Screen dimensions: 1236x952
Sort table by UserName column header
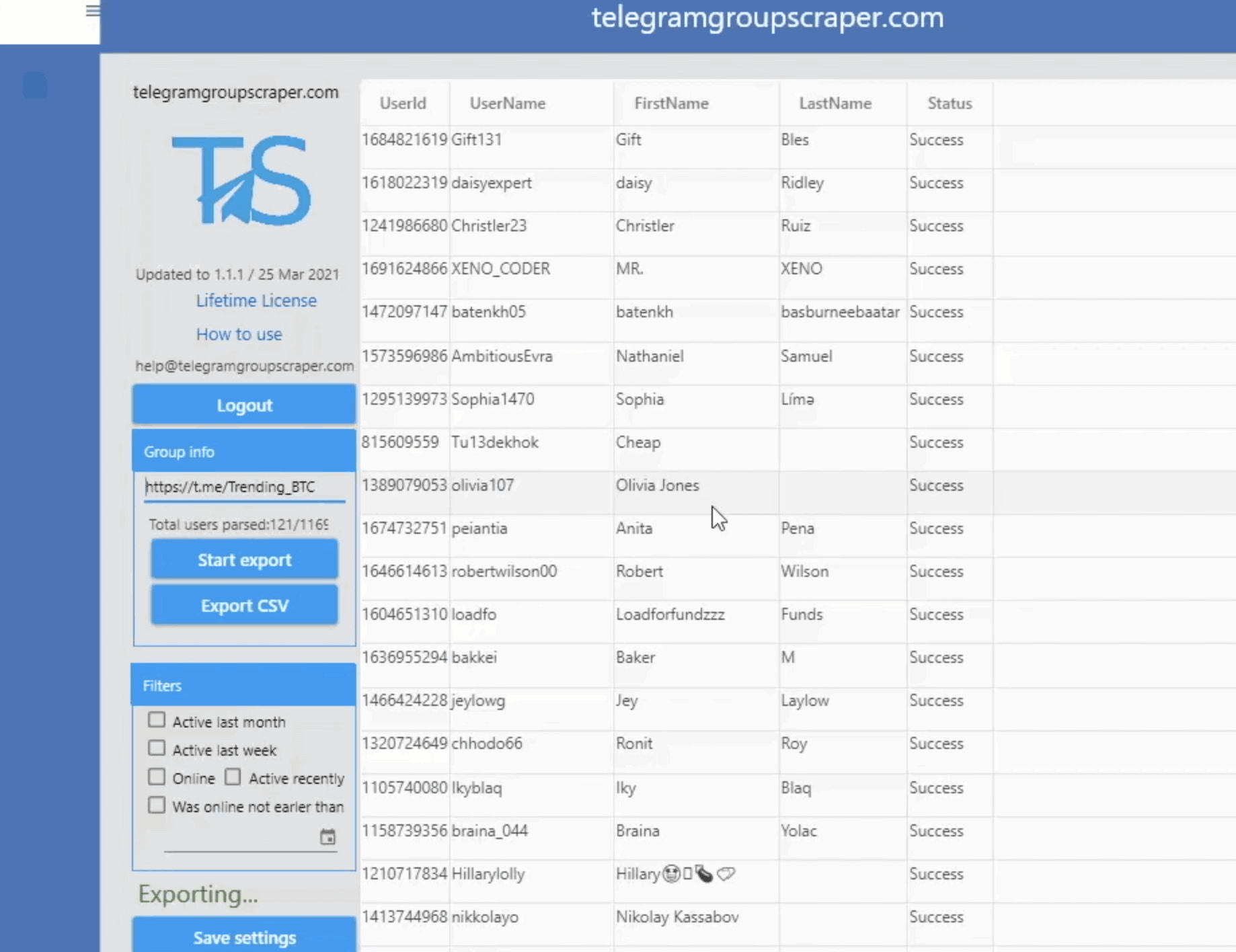(507, 104)
